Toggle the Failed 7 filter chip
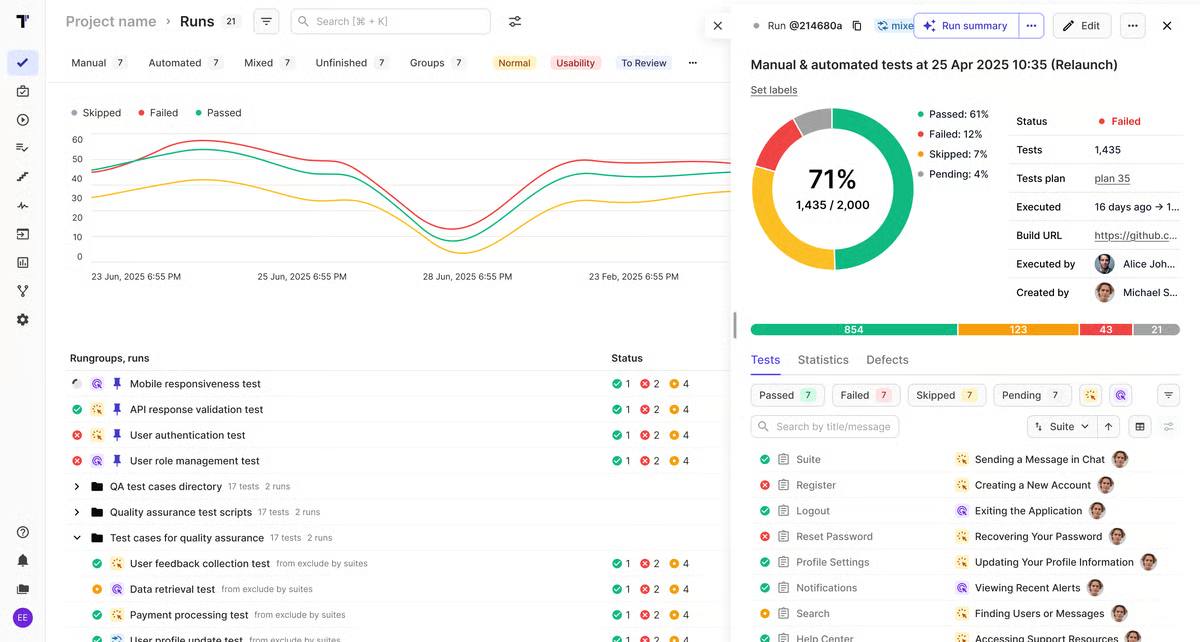The width and height of the screenshot is (1200, 642). pos(865,395)
